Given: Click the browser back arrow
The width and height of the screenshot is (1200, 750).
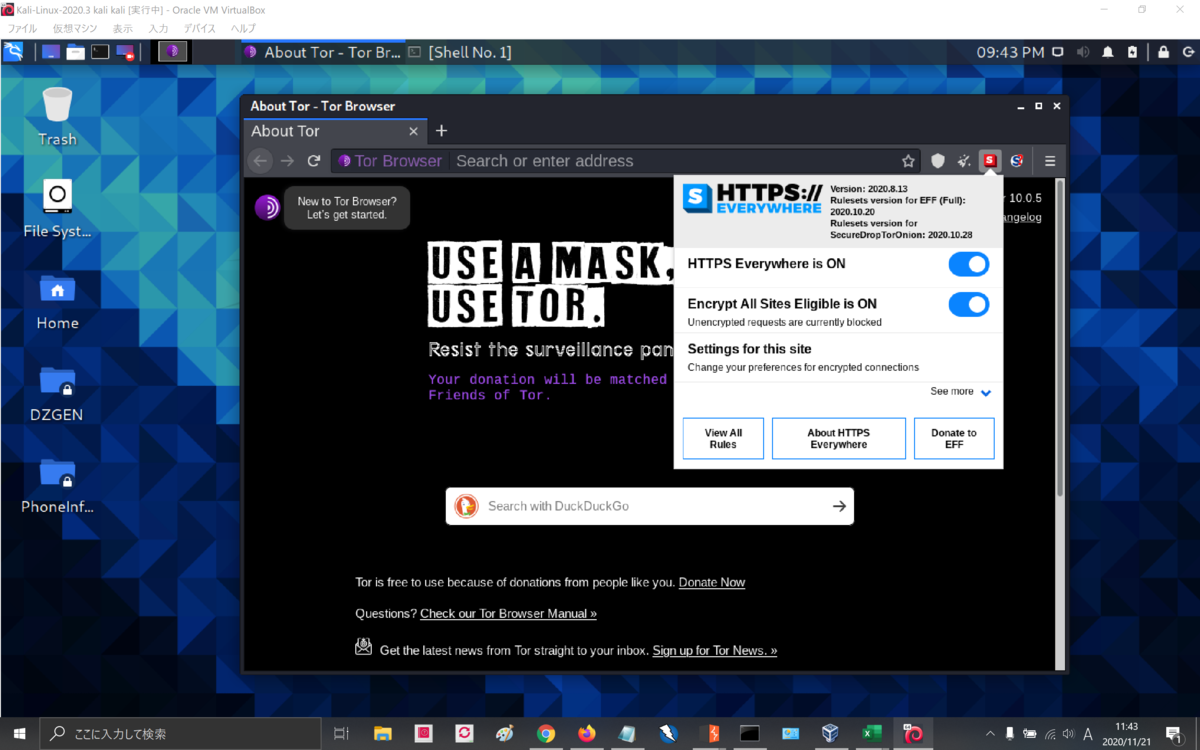Looking at the screenshot, I should point(260,160).
